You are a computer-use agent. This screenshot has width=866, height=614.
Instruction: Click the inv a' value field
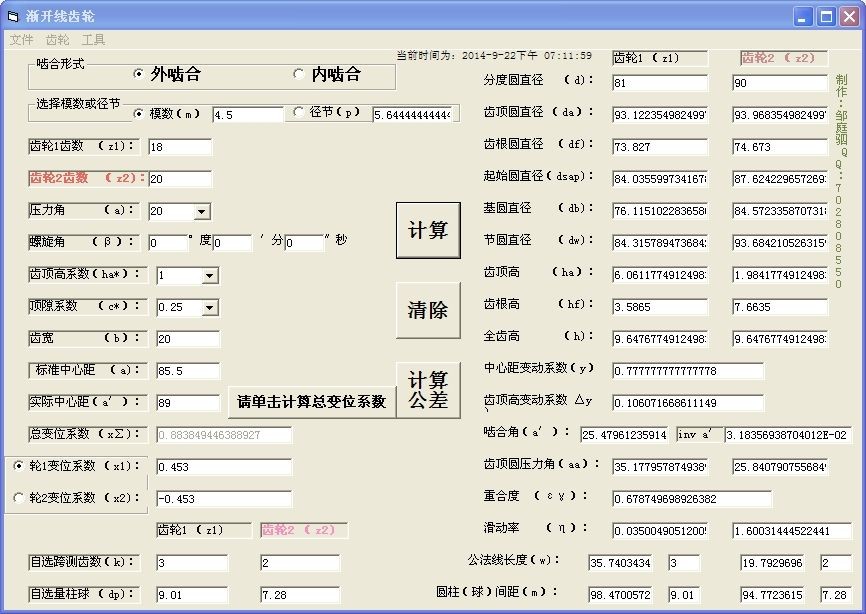788,435
